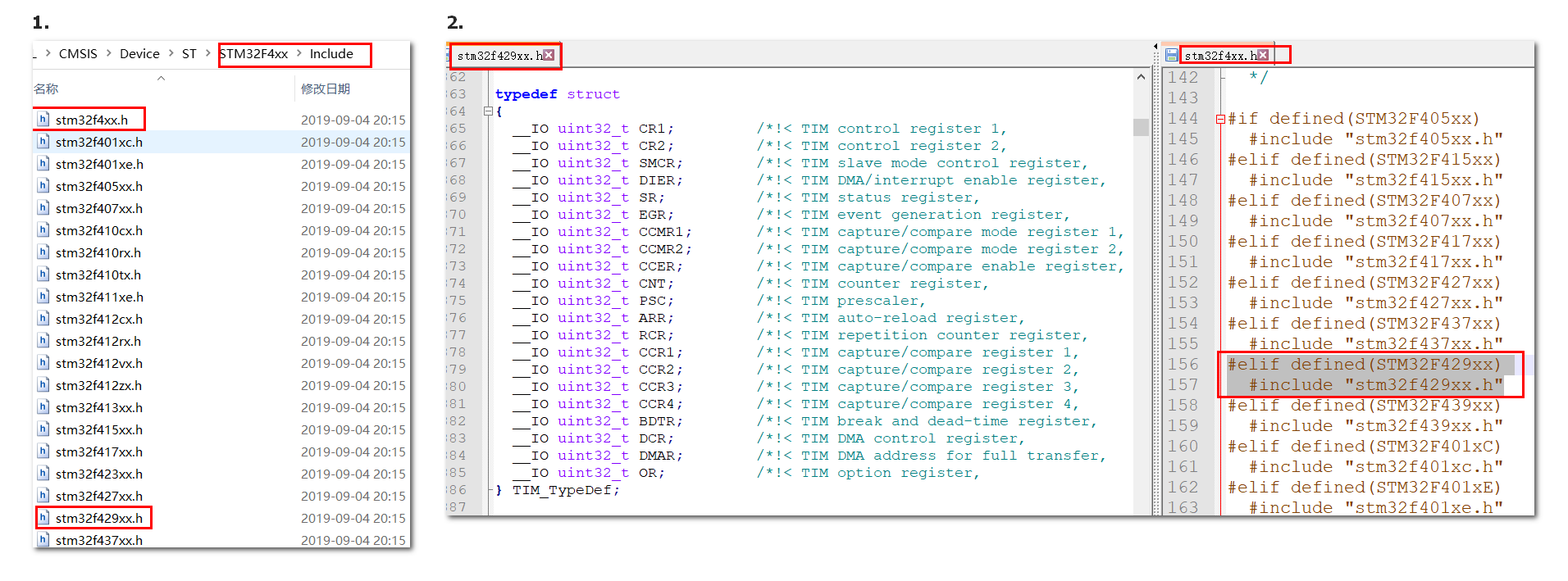1568x581 pixels.
Task: Navigate to STM32F4xx in the breadcrumb path
Action: [x=254, y=54]
